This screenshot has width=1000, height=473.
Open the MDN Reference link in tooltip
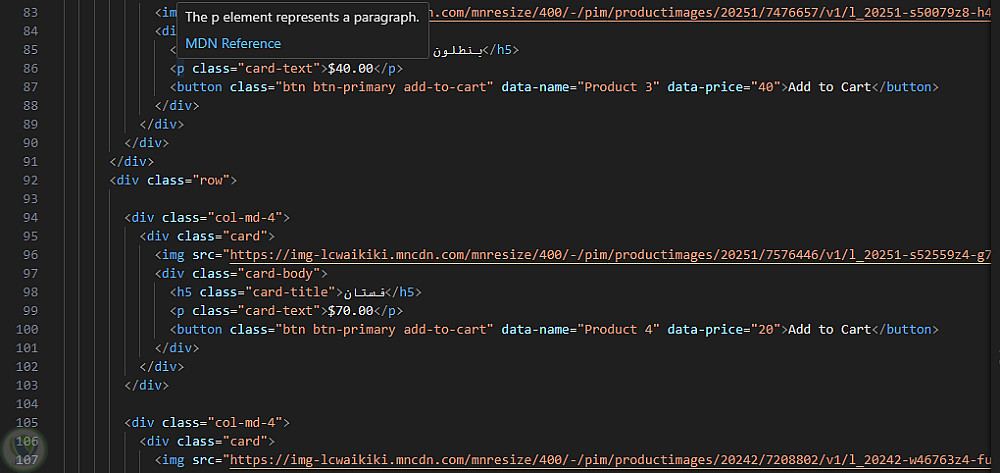(x=233, y=43)
